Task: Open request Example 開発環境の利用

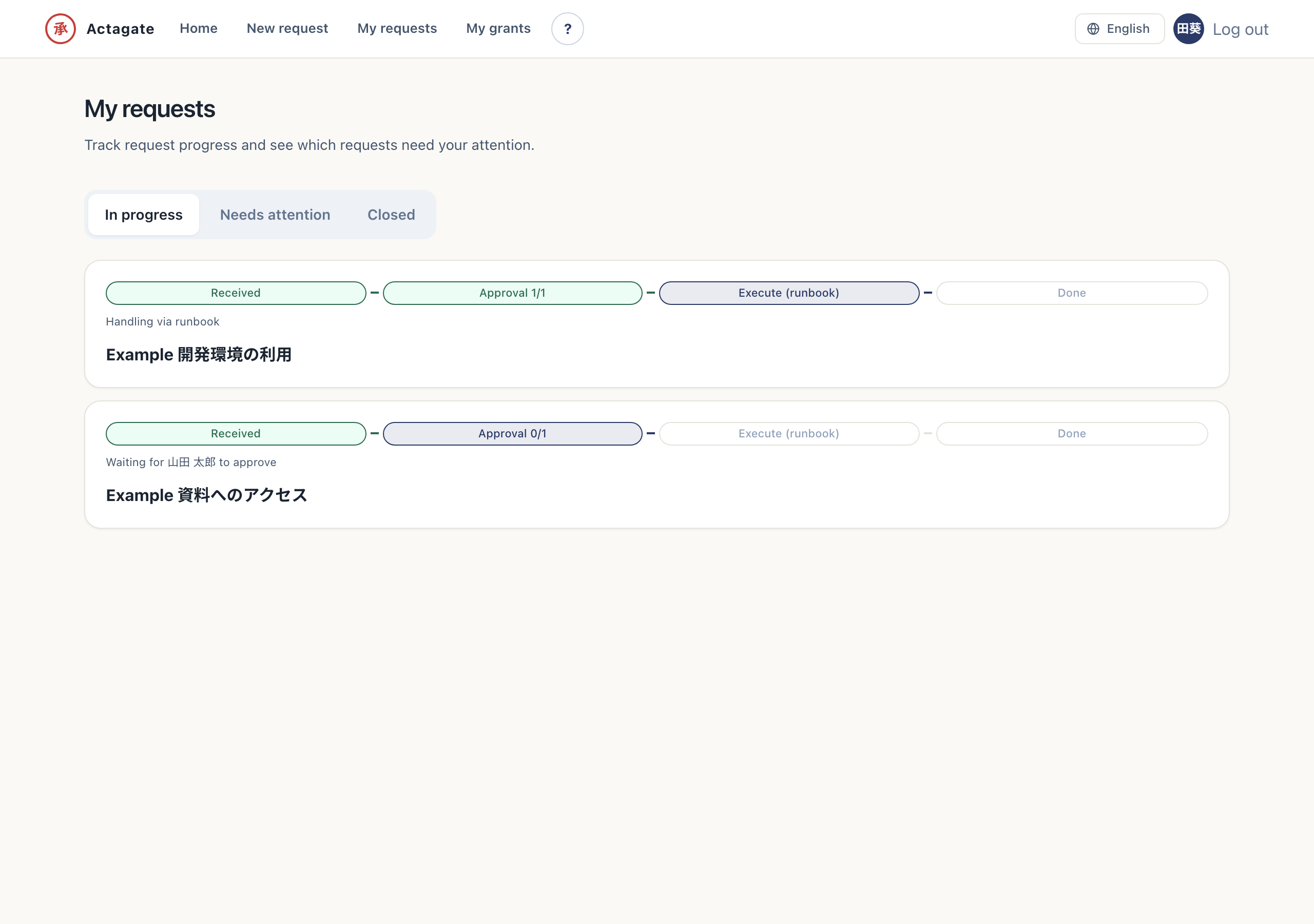Action: [x=199, y=355]
